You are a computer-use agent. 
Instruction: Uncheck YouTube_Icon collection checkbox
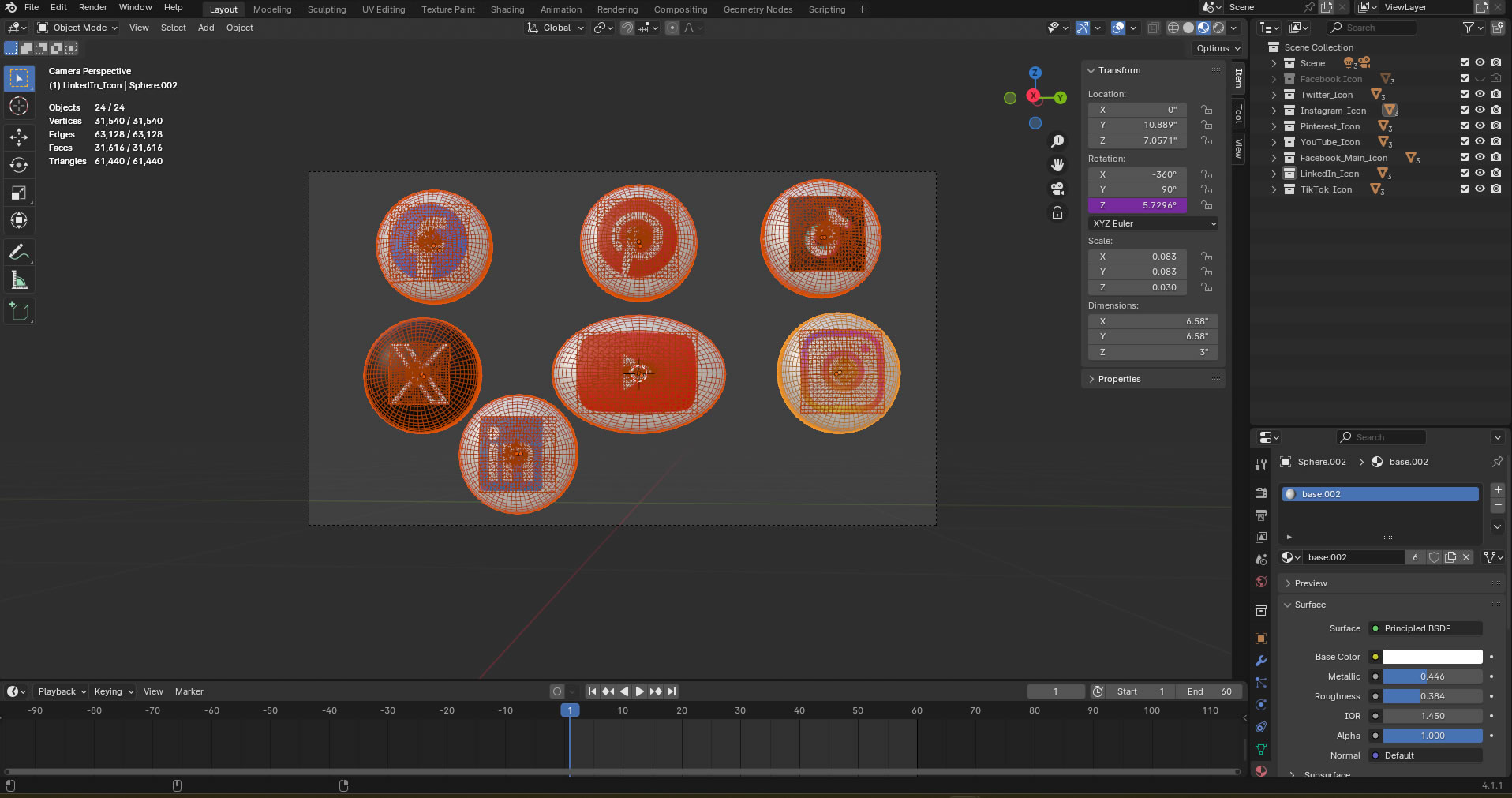1465,142
